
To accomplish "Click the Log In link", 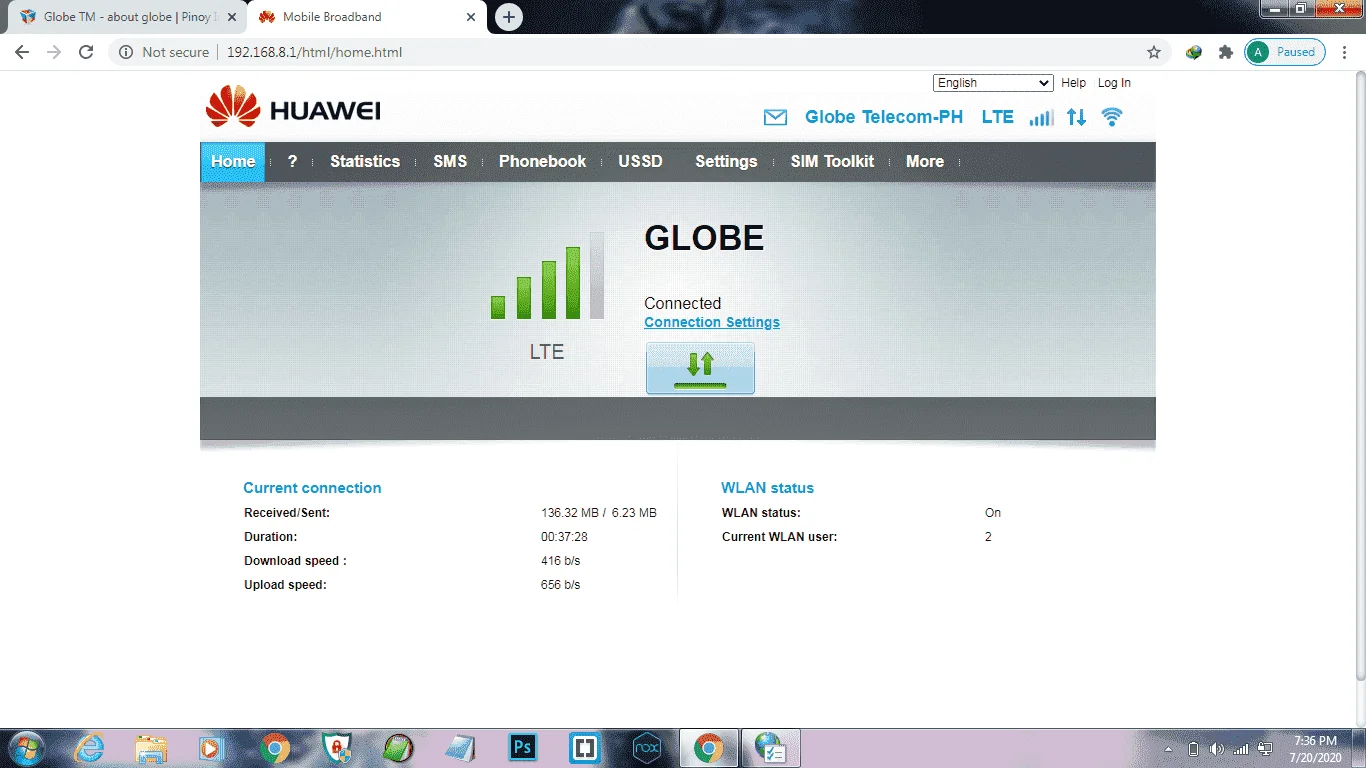I will pyautogui.click(x=1114, y=83).
